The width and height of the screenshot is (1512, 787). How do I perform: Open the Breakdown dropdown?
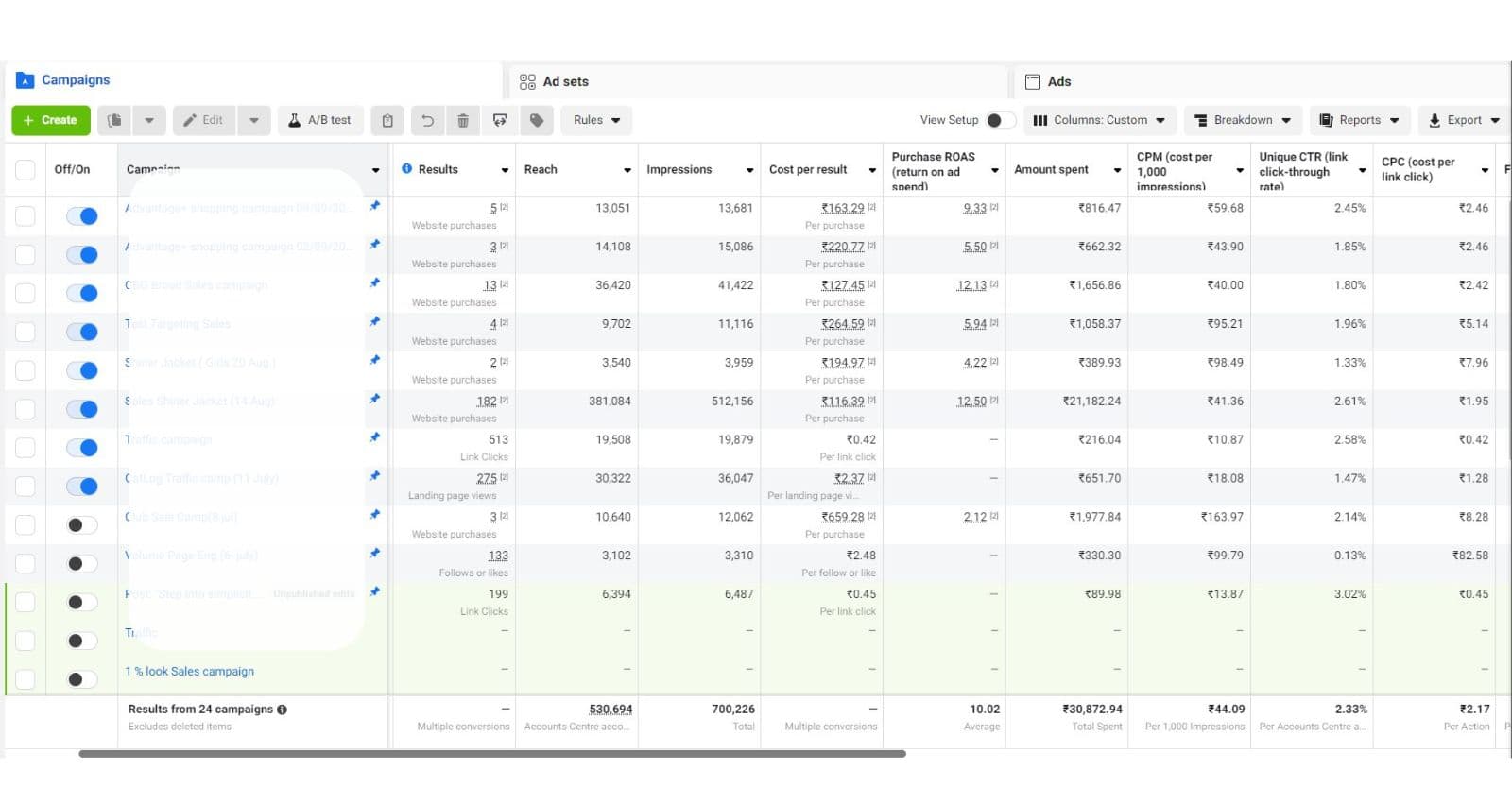pos(1243,120)
